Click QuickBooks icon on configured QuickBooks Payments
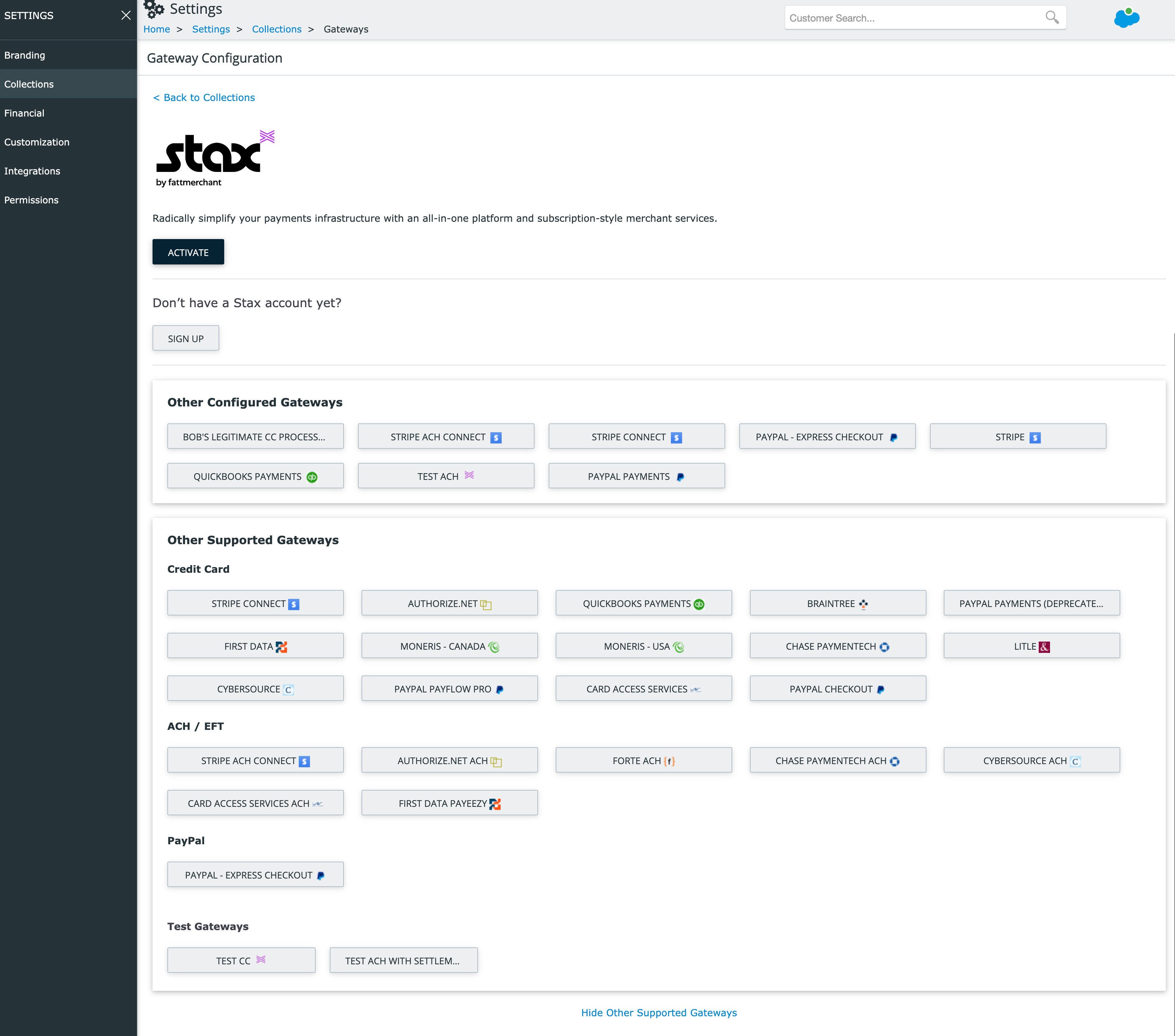The image size is (1175, 1036). [312, 477]
